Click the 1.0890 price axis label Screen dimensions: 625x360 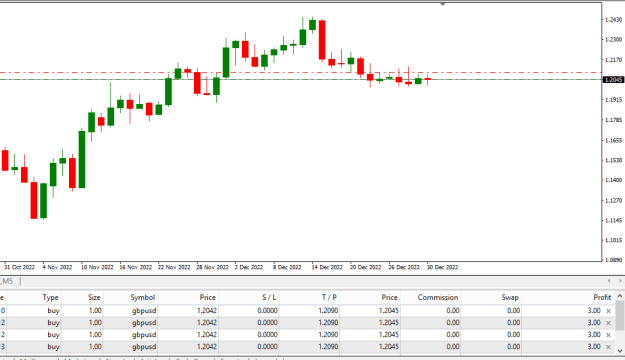pyautogui.click(x=613, y=260)
